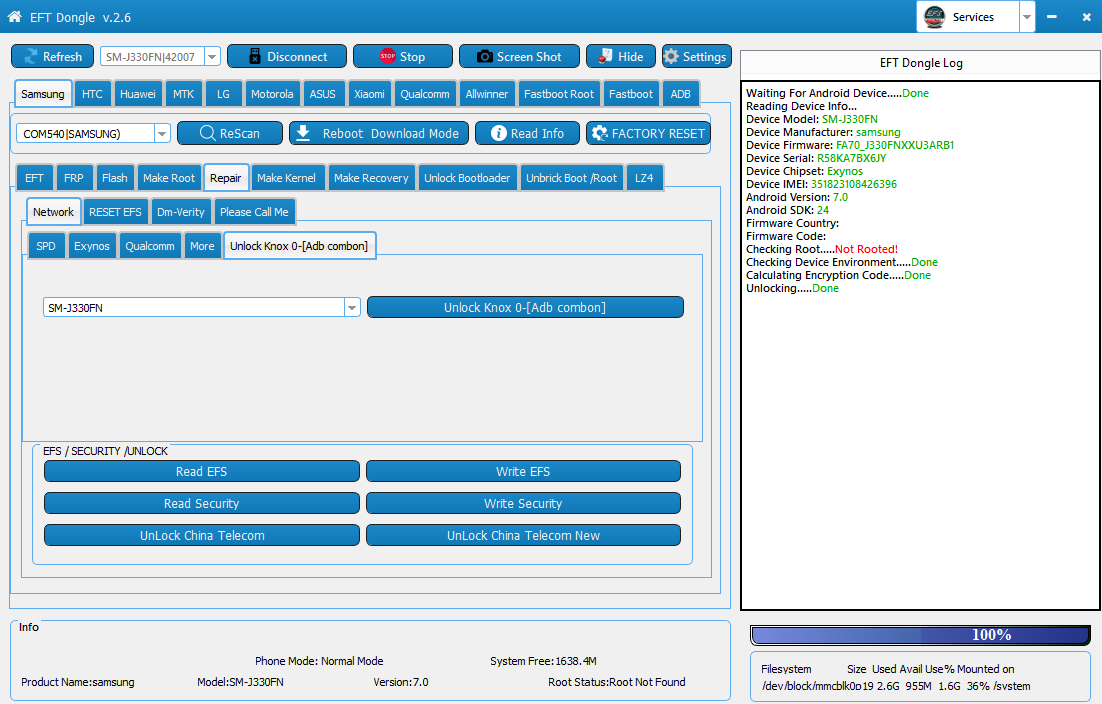This screenshot has height=704, width=1102.
Task: Expand the SM-J330FN|42007 device dropdown
Action: (211, 57)
